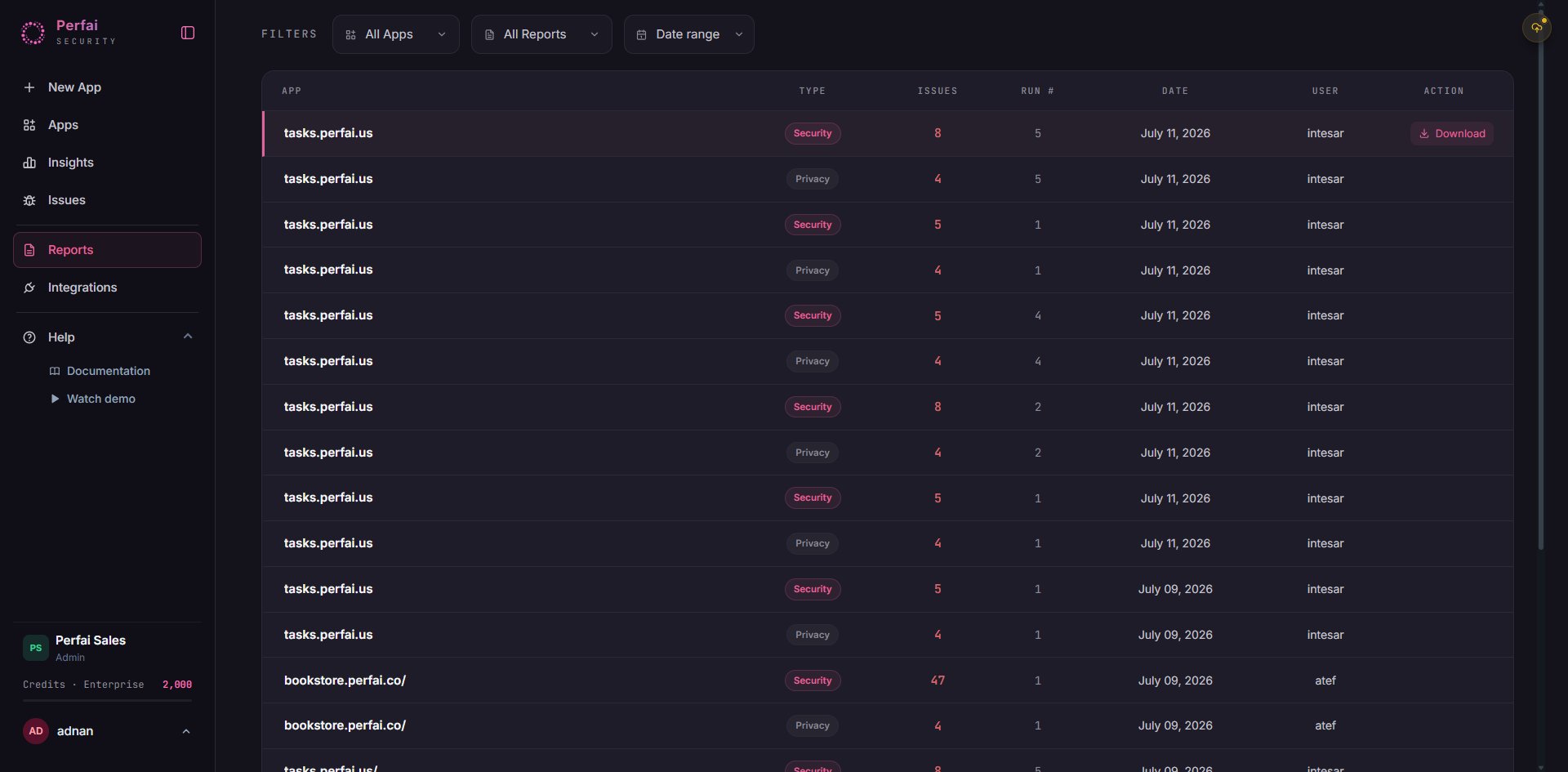Open the Integrations page
This screenshot has height=772, width=1568.
coord(107,288)
